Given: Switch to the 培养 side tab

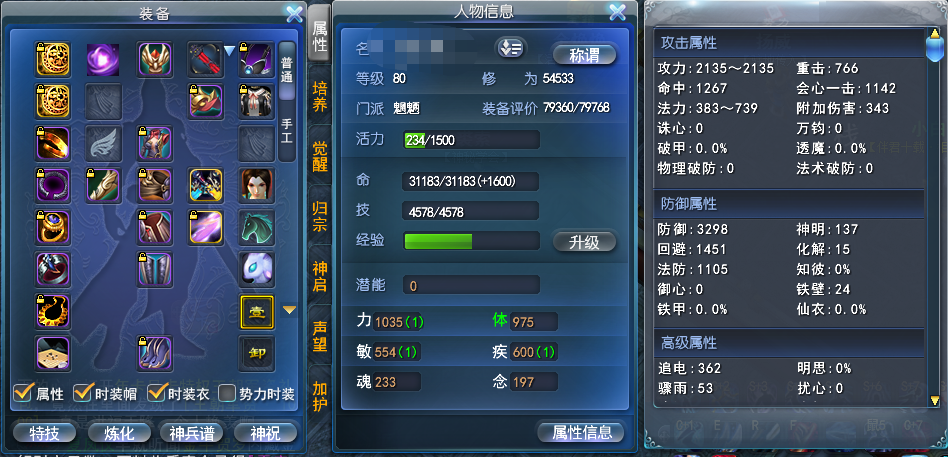Looking at the screenshot, I should click(320, 97).
